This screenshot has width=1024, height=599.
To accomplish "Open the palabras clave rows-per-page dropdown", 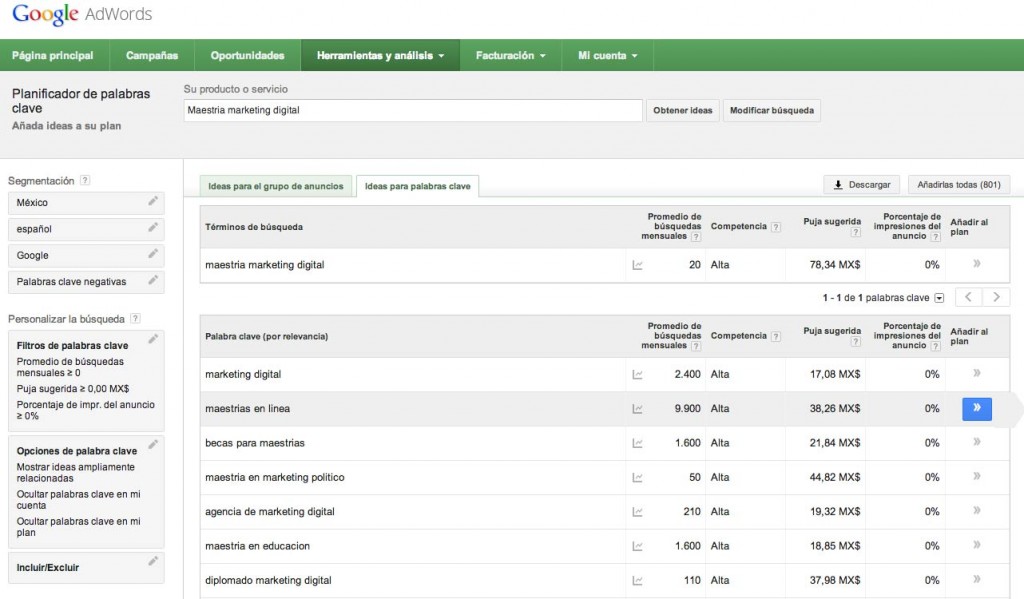I will coord(939,298).
